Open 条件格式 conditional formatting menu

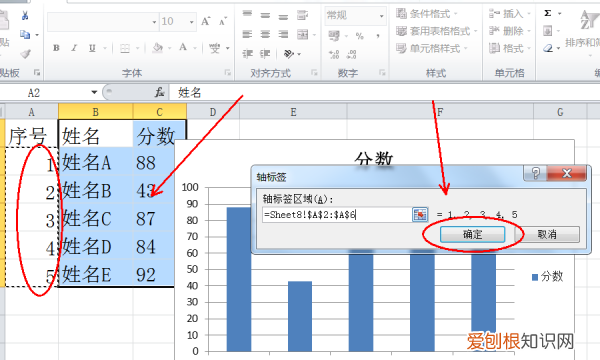click(427, 14)
